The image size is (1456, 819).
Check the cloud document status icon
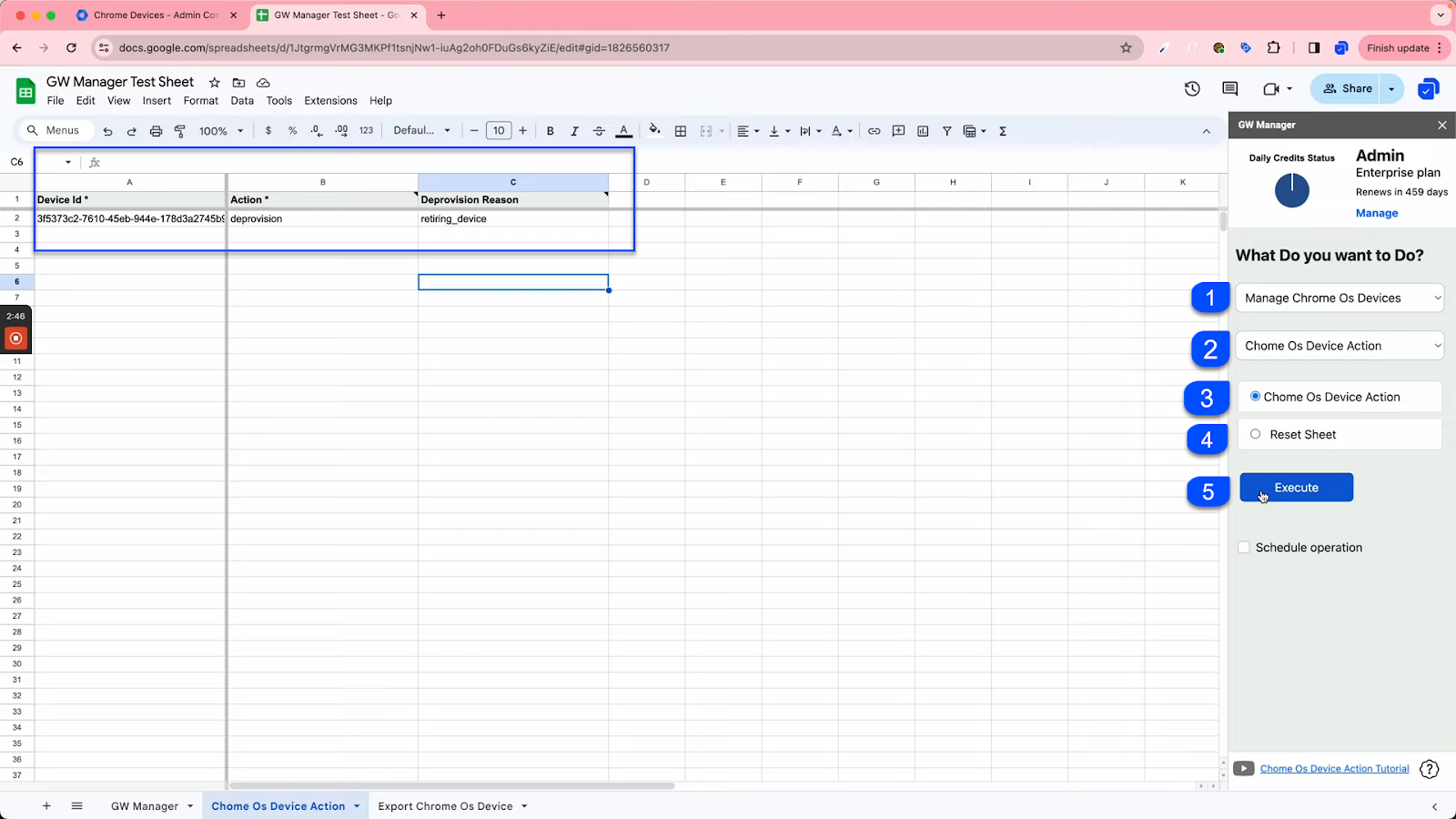click(x=263, y=82)
